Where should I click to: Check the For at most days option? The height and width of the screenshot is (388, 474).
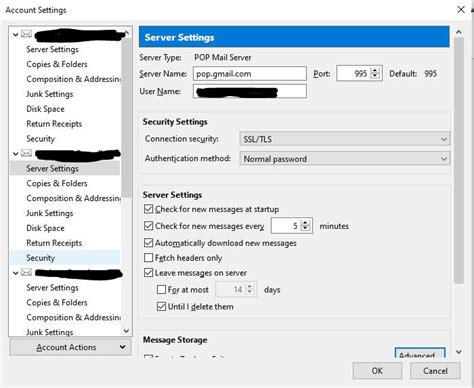tap(161, 289)
